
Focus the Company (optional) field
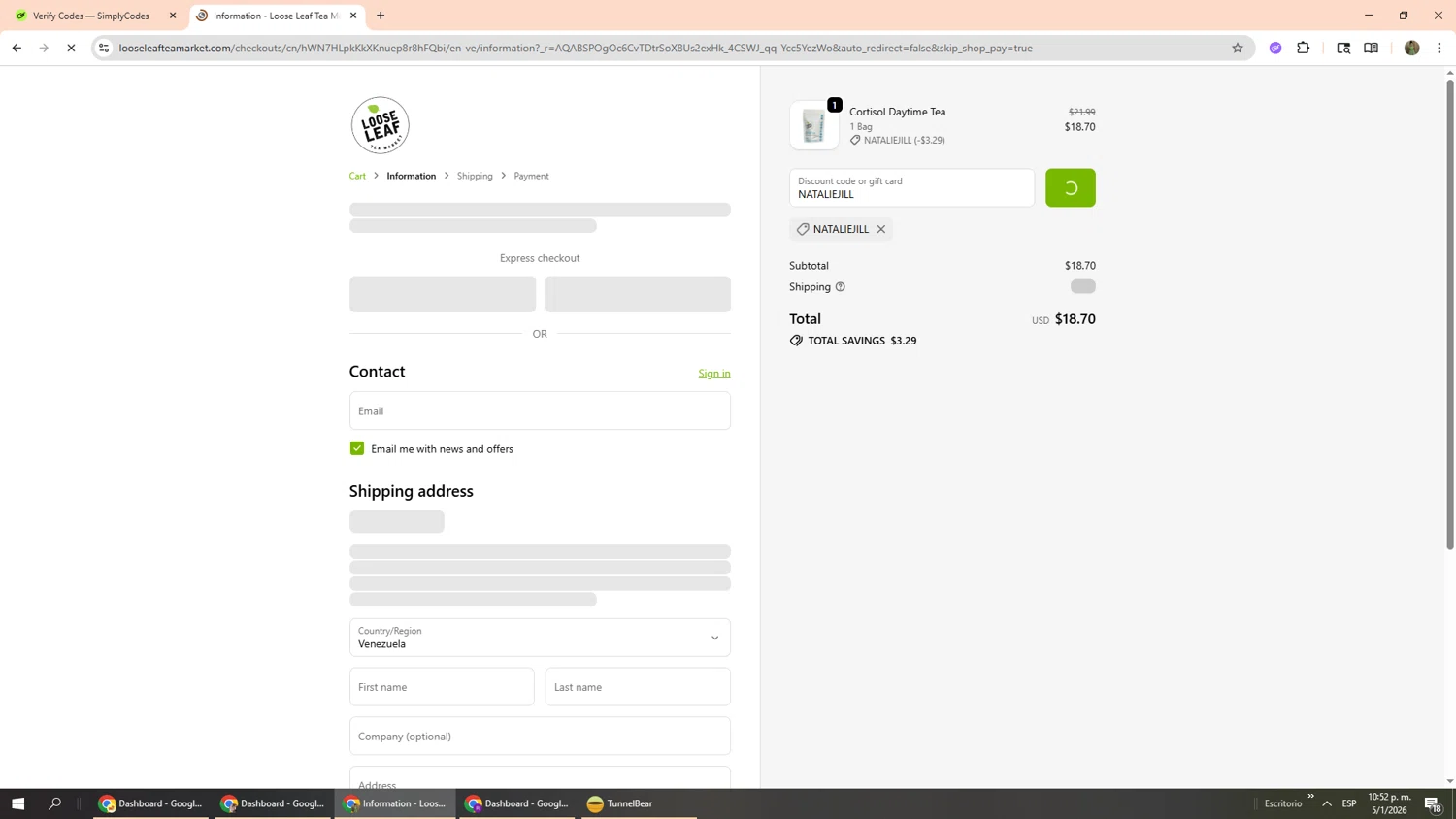pyautogui.click(x=540, y=736)
